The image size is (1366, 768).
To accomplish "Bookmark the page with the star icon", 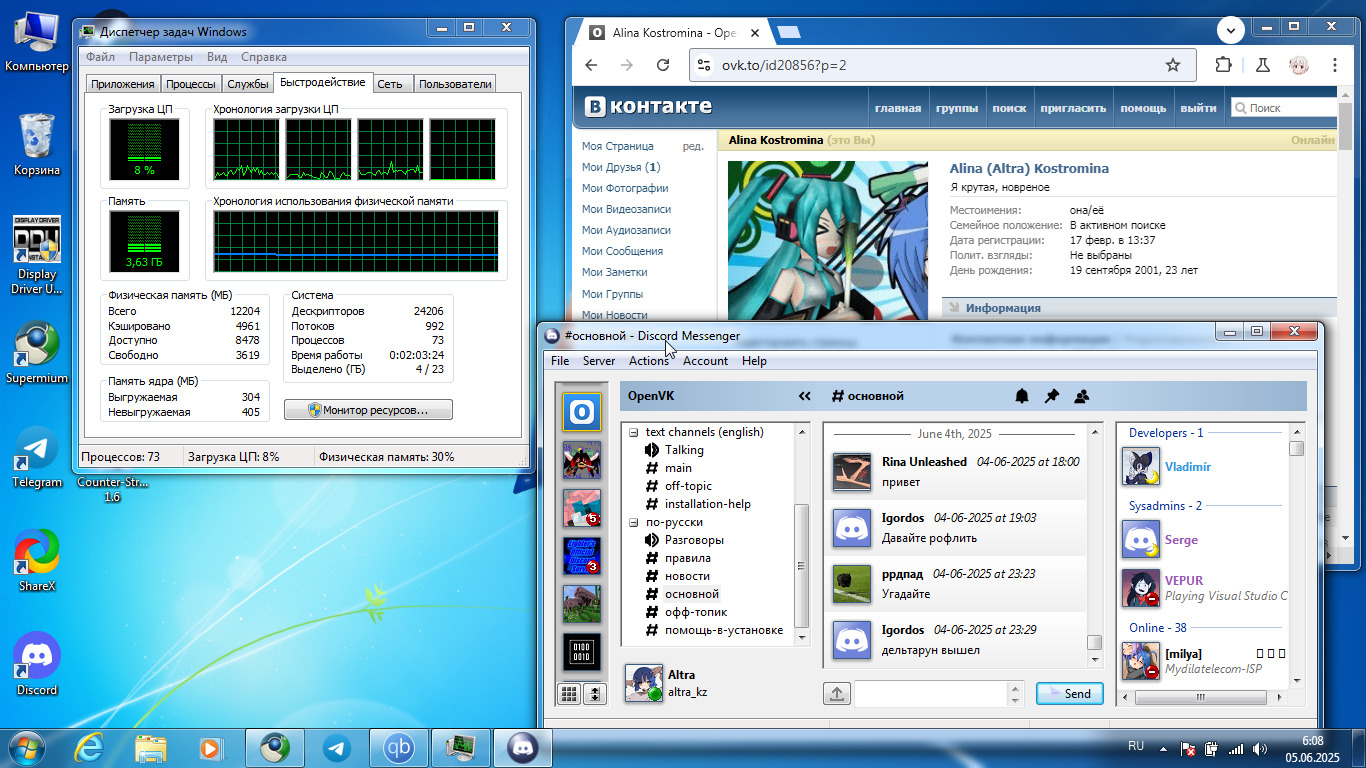I will pos(1173,65).
